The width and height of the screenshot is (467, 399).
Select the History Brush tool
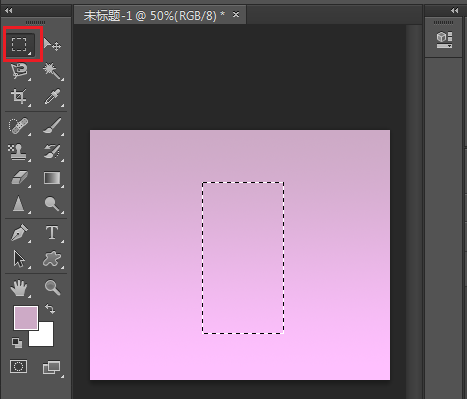pyautogui.click(x=53, y=152)
